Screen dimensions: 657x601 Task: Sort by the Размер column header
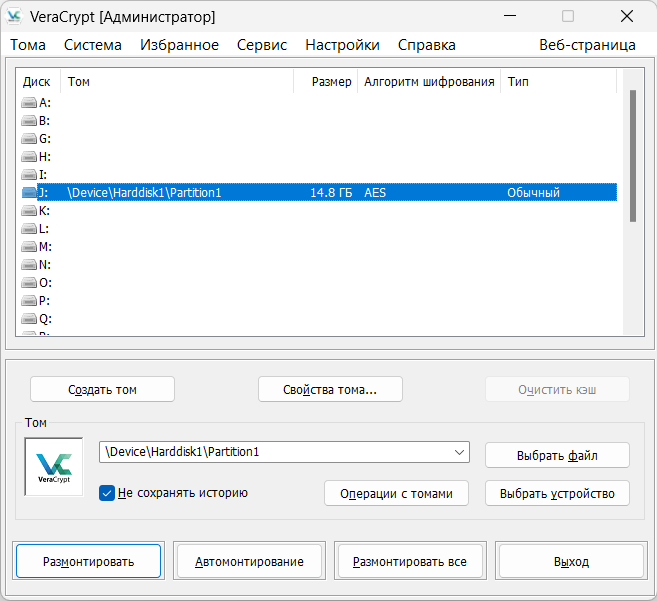pos(326,81)
